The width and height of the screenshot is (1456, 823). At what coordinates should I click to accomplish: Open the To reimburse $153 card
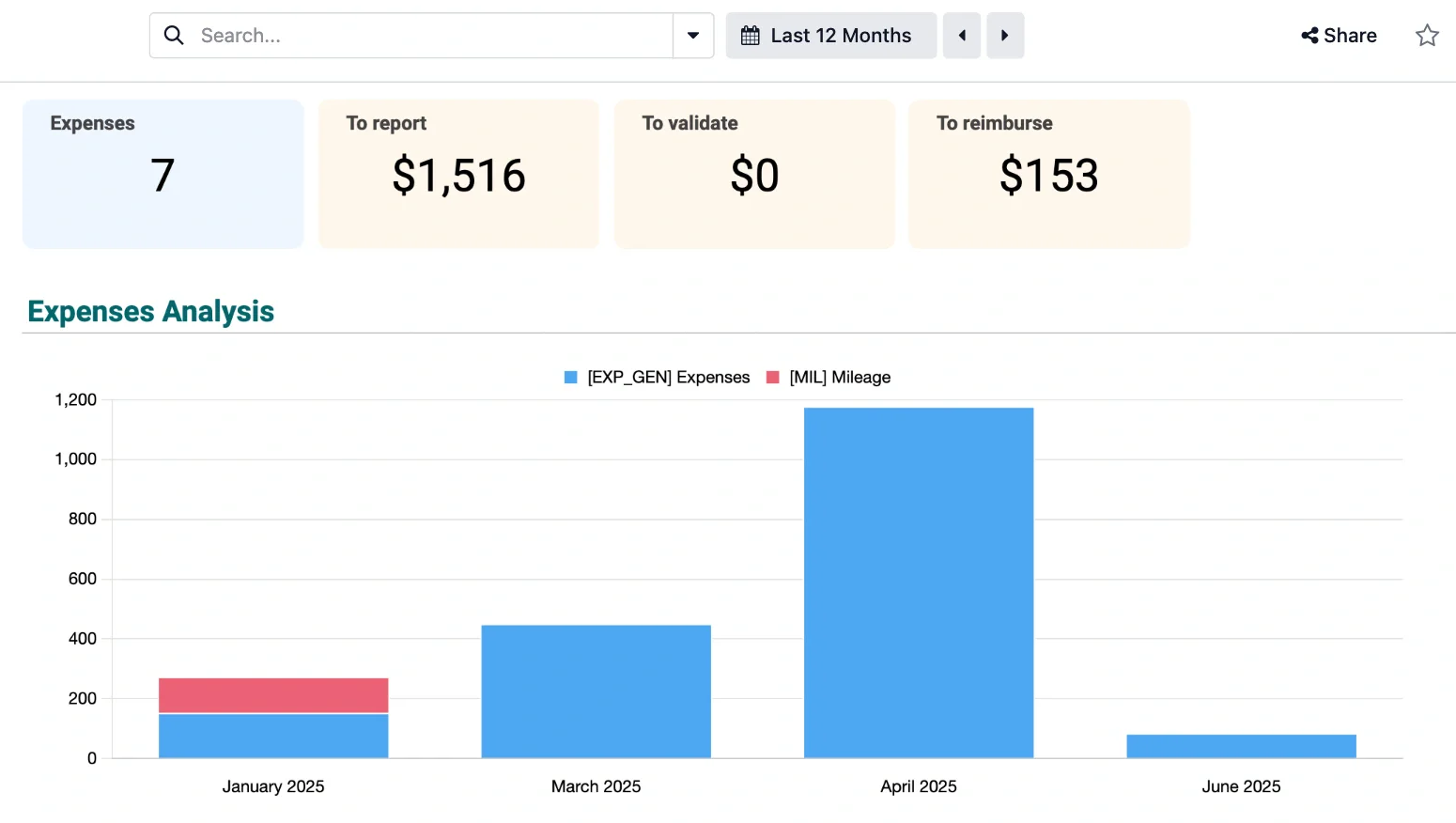point(1049,174)
